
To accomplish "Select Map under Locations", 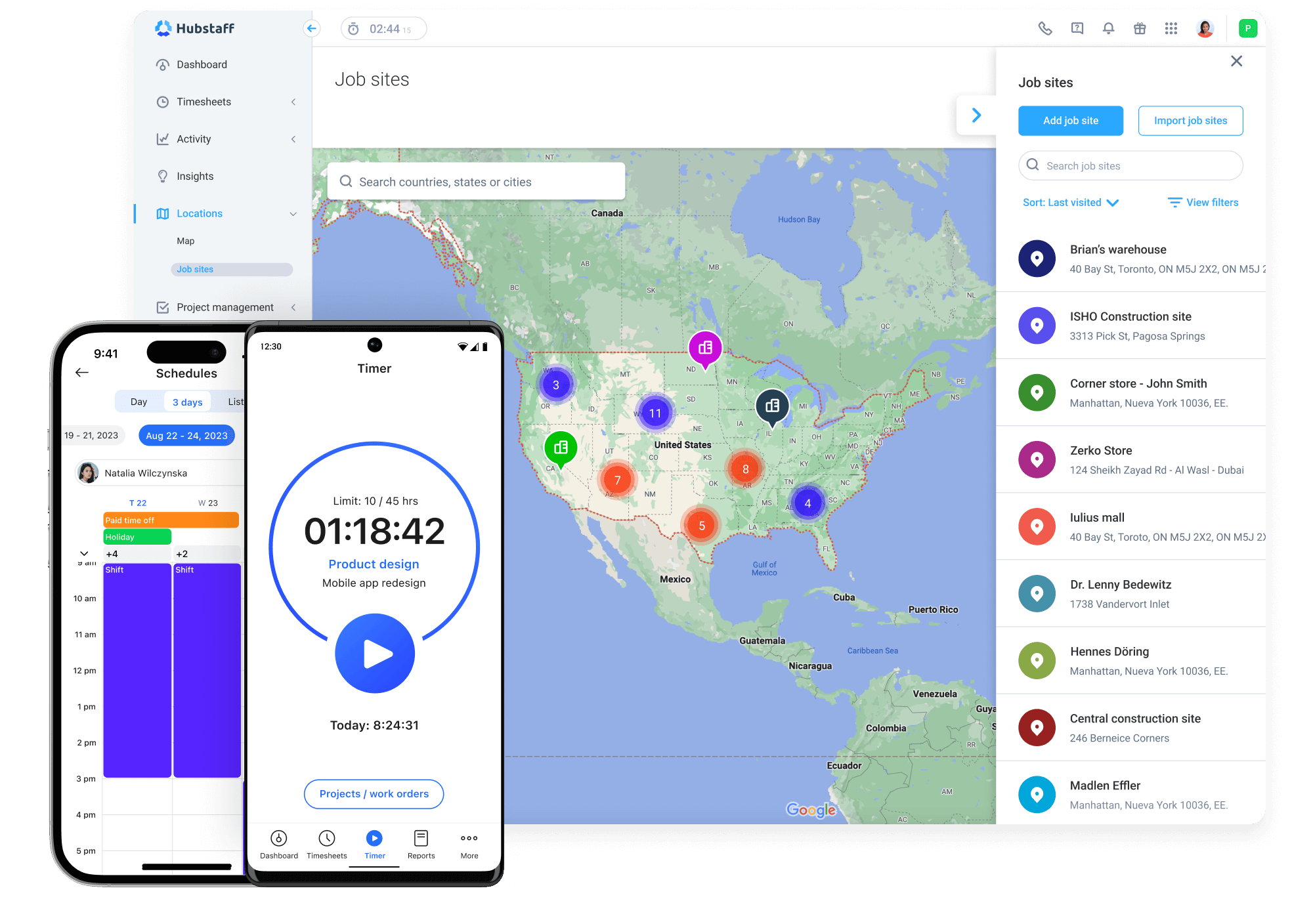I will [186, 241].
